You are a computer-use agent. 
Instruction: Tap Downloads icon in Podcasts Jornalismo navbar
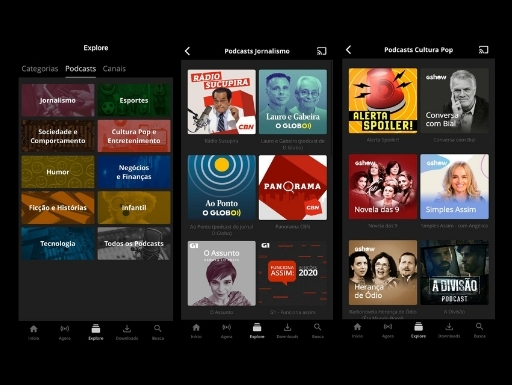pyautogui.click(x=287, y=327)
